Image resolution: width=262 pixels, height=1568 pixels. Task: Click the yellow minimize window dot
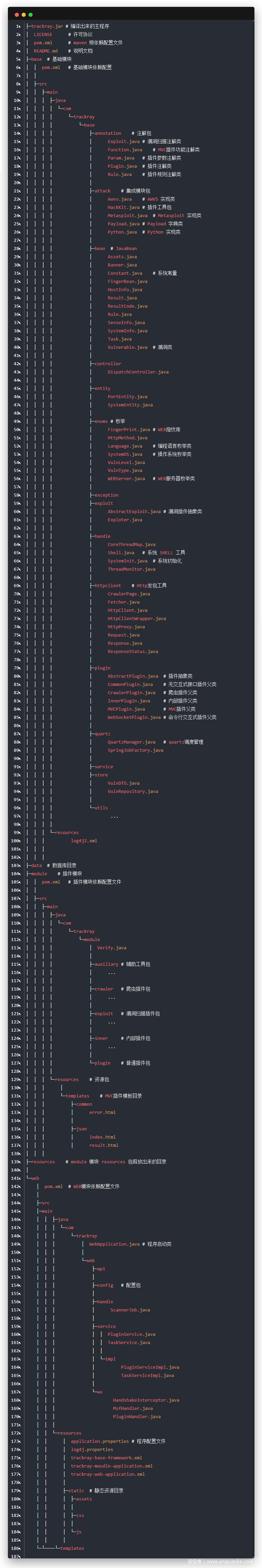click(23, 15)
